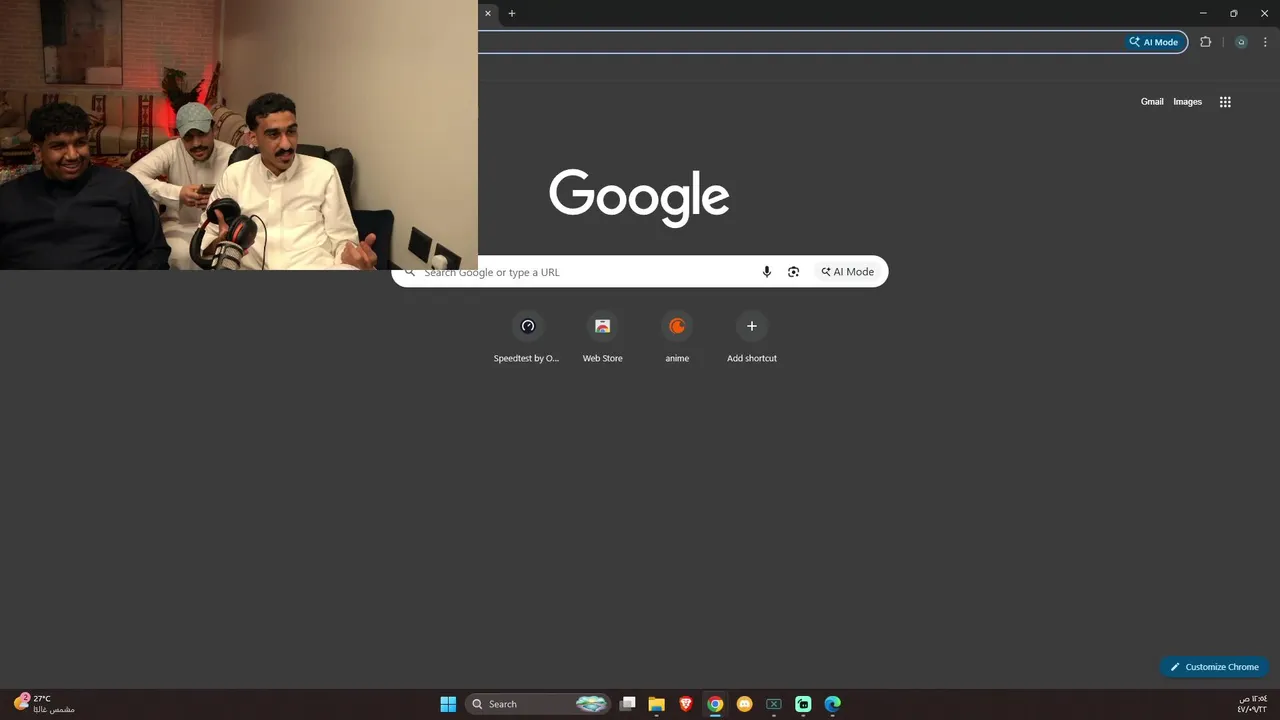Click the taskbar Search box
Viewport: 1280px width, 720px height.
[x=538, y=704]
